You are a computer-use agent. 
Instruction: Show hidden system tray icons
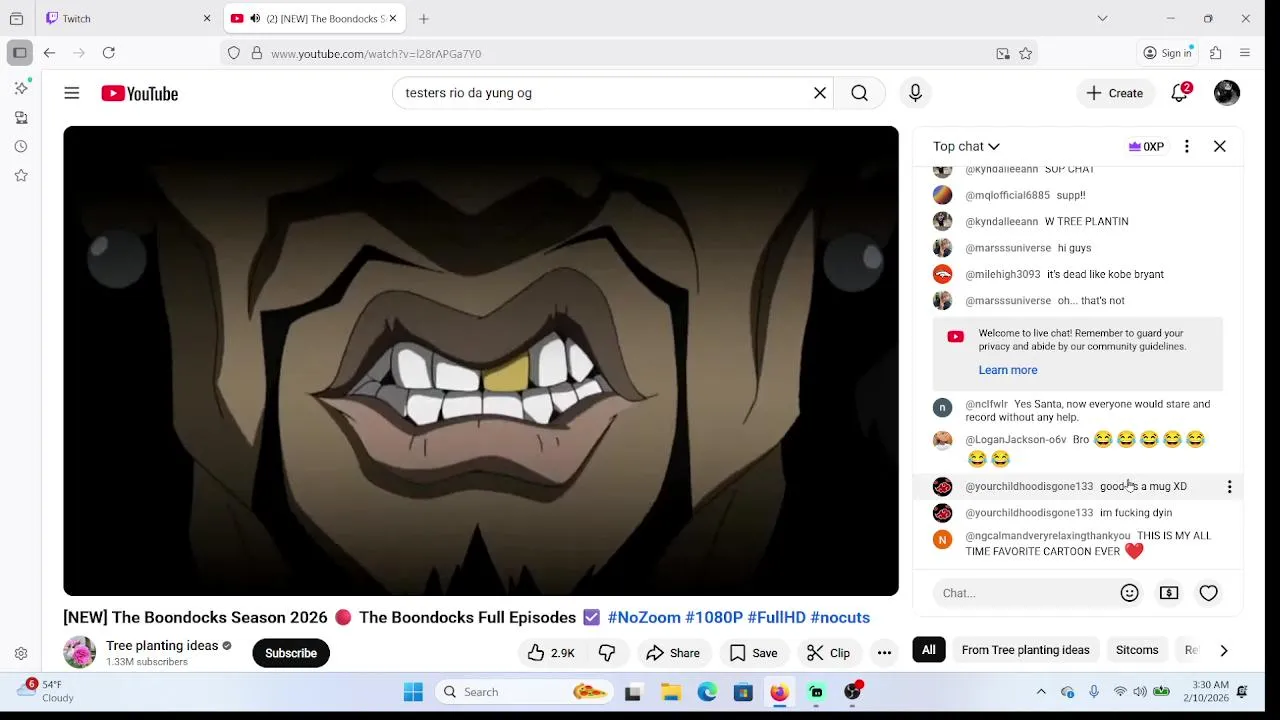(x=1041, y=692)
